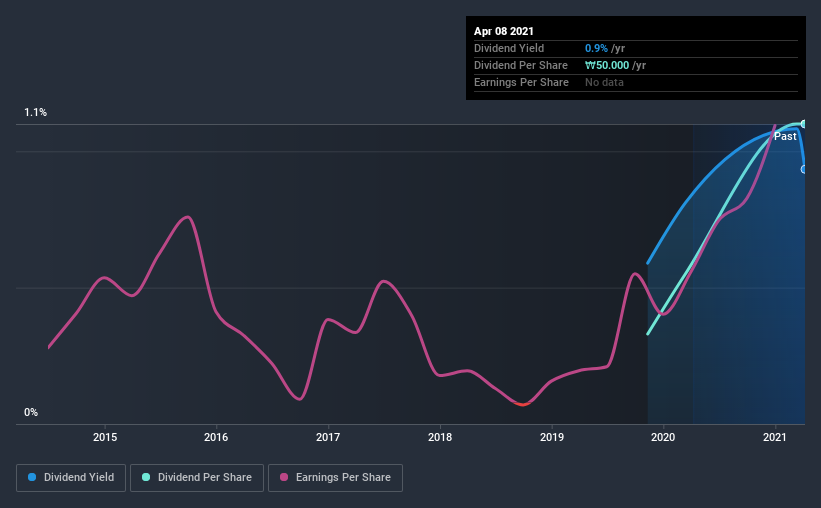This screenshot has width=821, height=508.
Task: Select the 2017 x-axis label
Action: point(328,437)
